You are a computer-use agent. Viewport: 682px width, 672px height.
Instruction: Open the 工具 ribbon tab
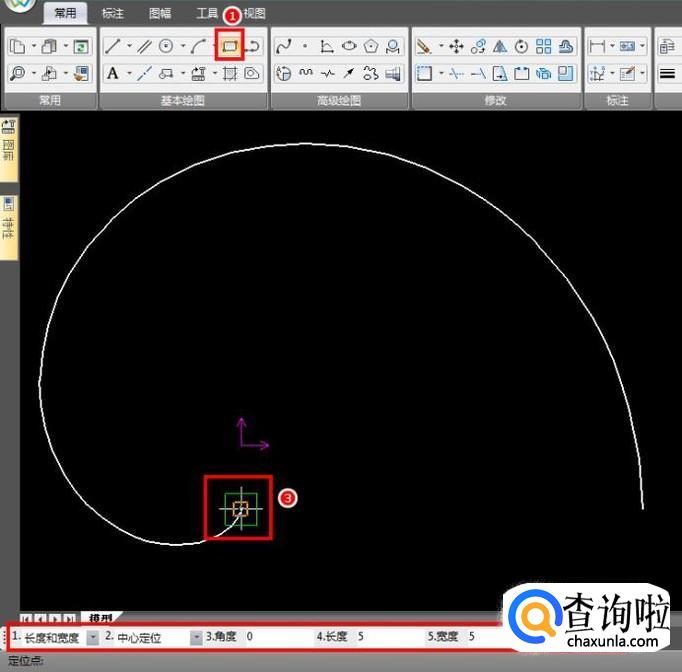point(206,13)
